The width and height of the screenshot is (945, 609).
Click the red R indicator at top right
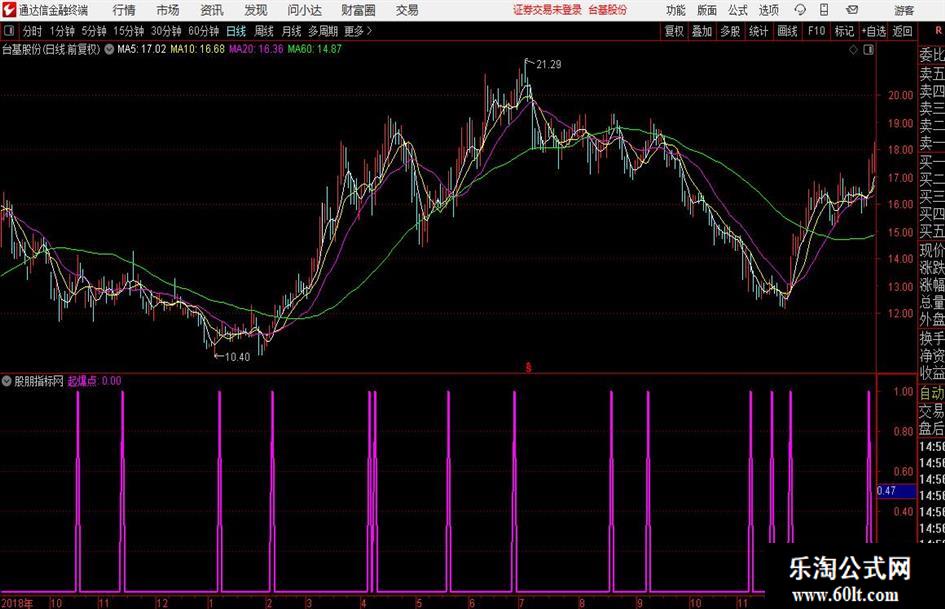pyautogui.click(x=938, y=31)
